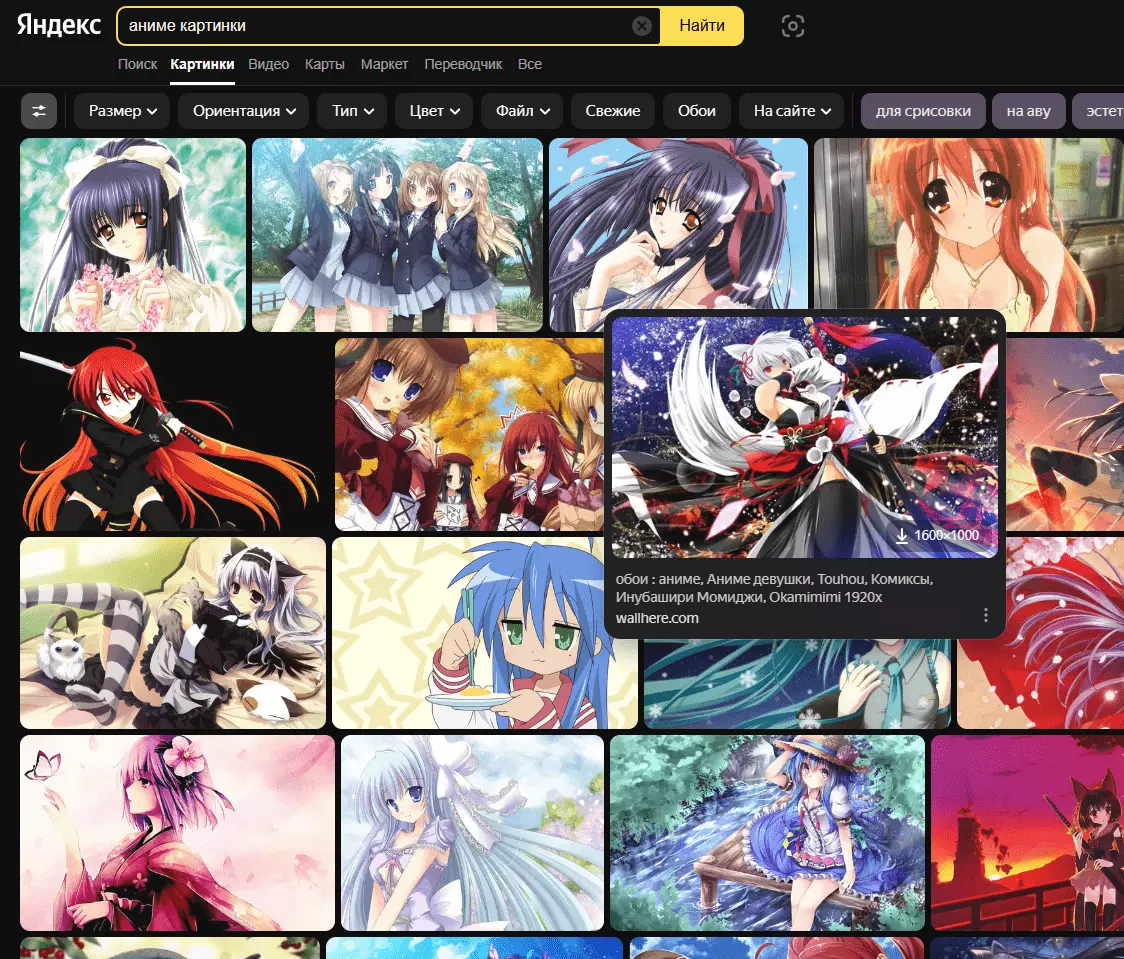The image size is (1124, 959).
Task: Expand the Ориентация filter dropdown
Action: [244, 111]
